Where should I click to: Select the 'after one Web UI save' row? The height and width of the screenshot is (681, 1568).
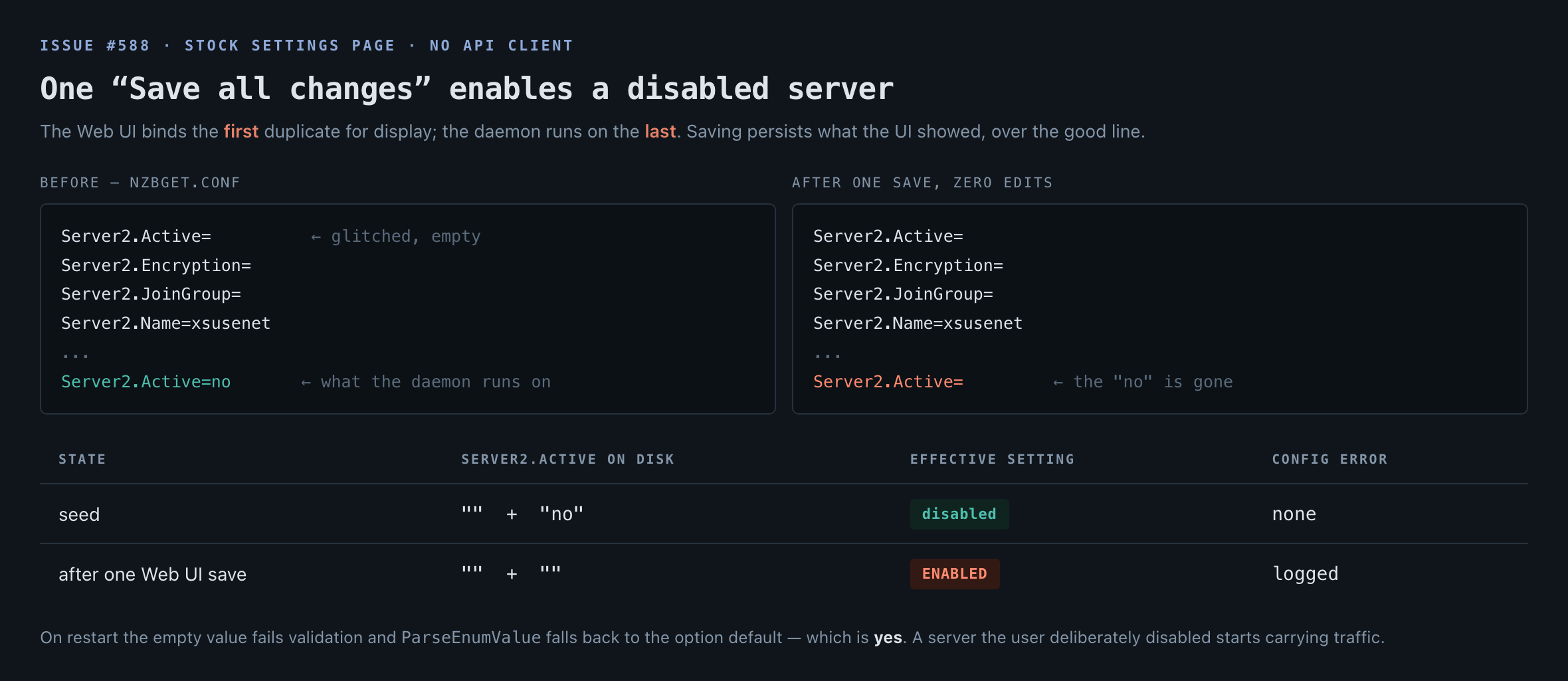(784, 574)
